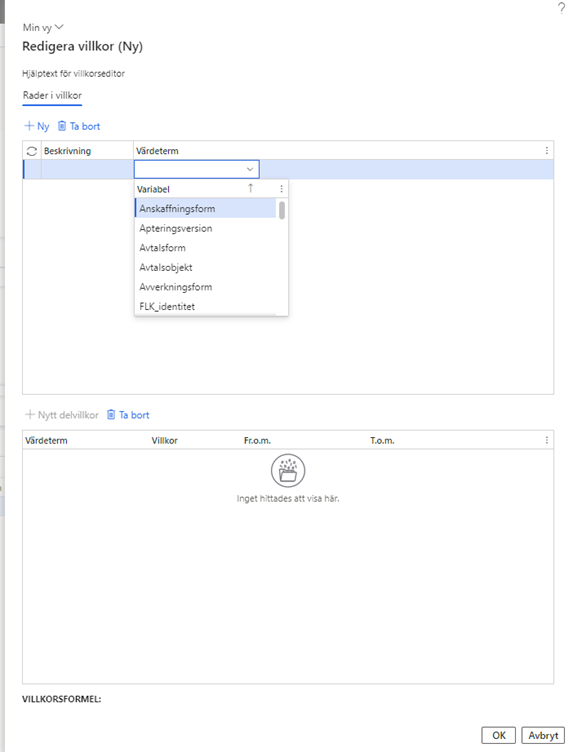Click the dropdown list scrollbar thumb
Viewport: 573px width, 752px height.
[282, 210]
